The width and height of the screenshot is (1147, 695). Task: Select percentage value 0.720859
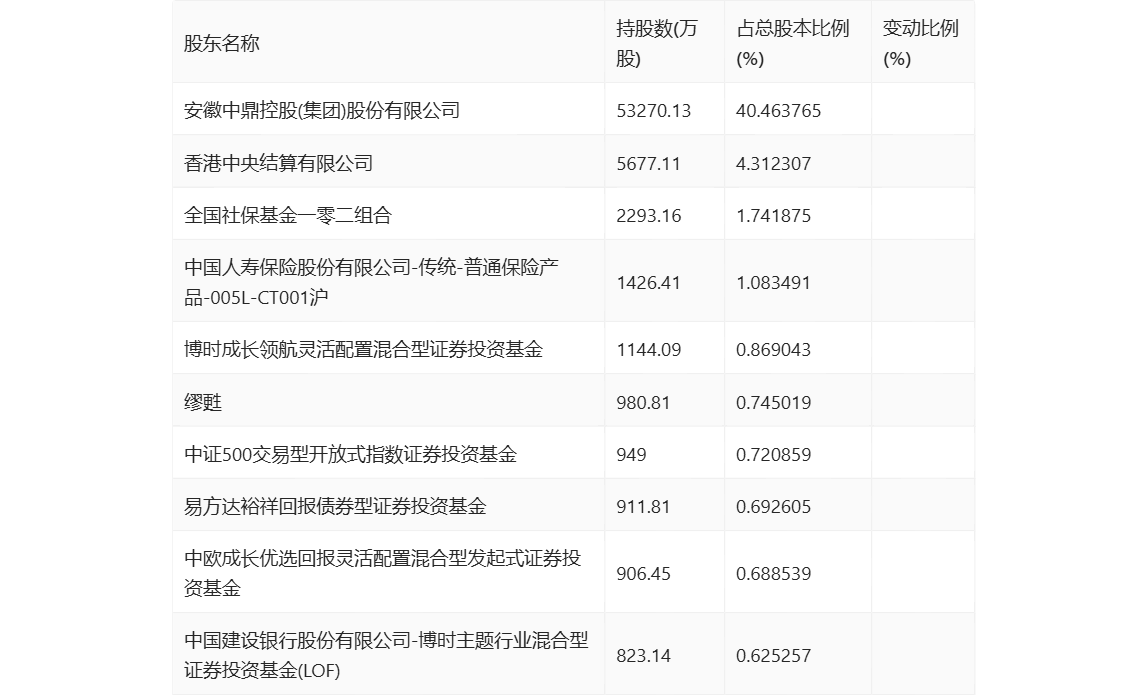(x=773, y=454)
